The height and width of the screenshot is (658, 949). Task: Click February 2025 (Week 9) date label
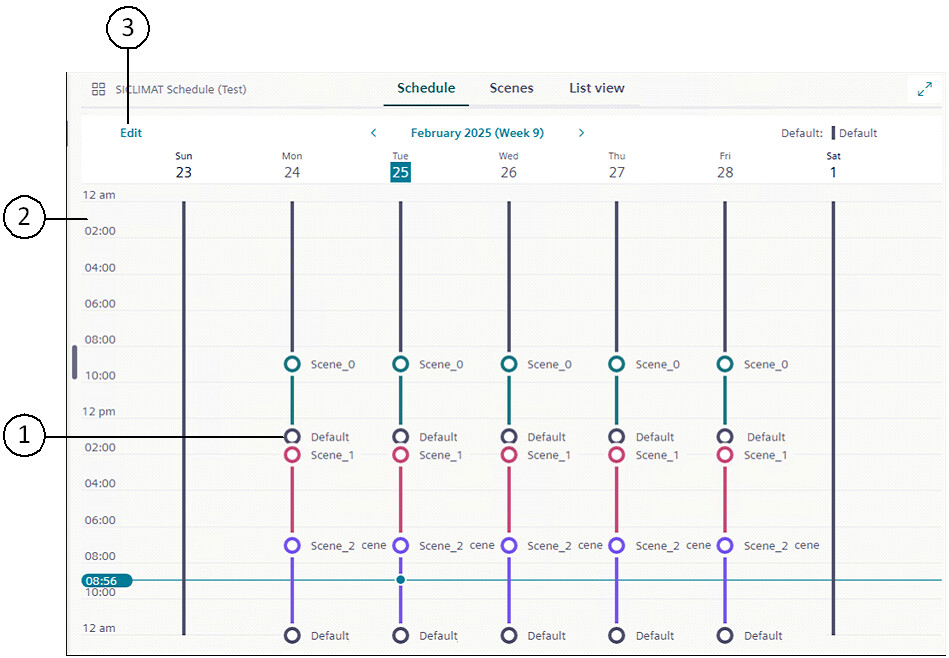pyautogui.click(x=477, y=133)
